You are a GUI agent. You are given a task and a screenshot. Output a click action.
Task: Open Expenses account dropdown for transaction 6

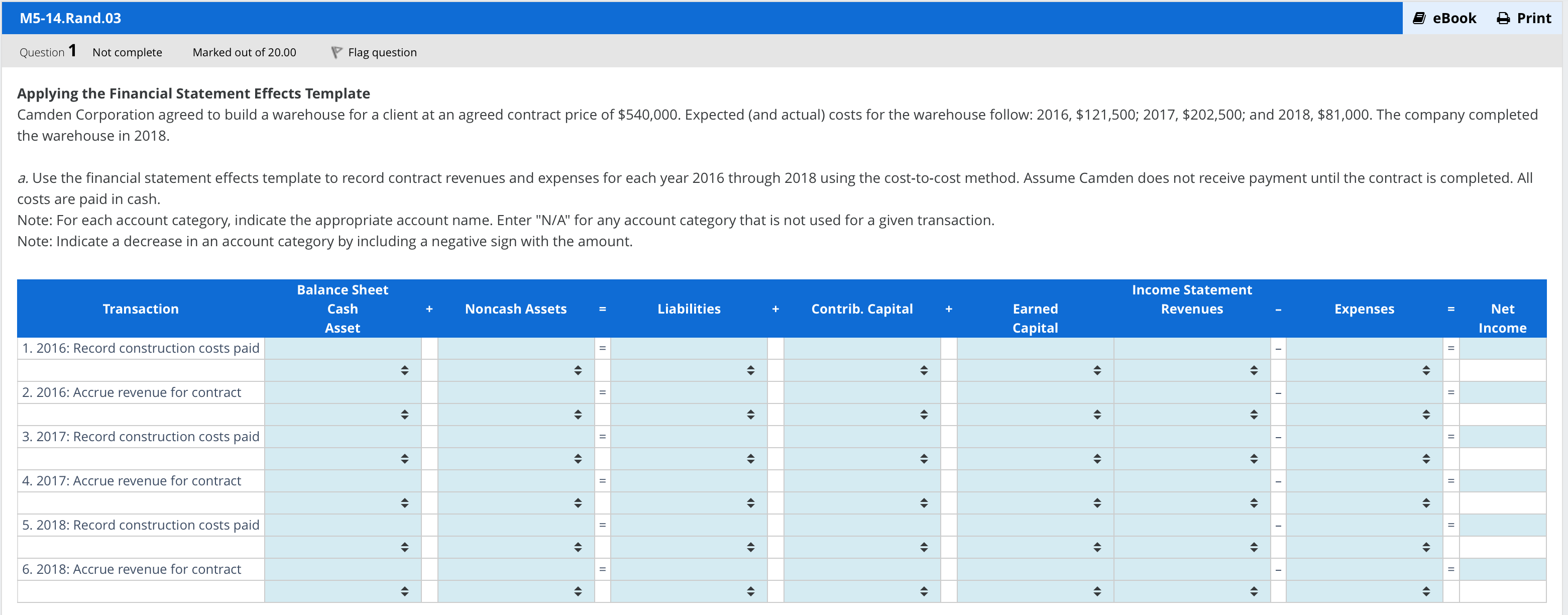point(1364,591)
